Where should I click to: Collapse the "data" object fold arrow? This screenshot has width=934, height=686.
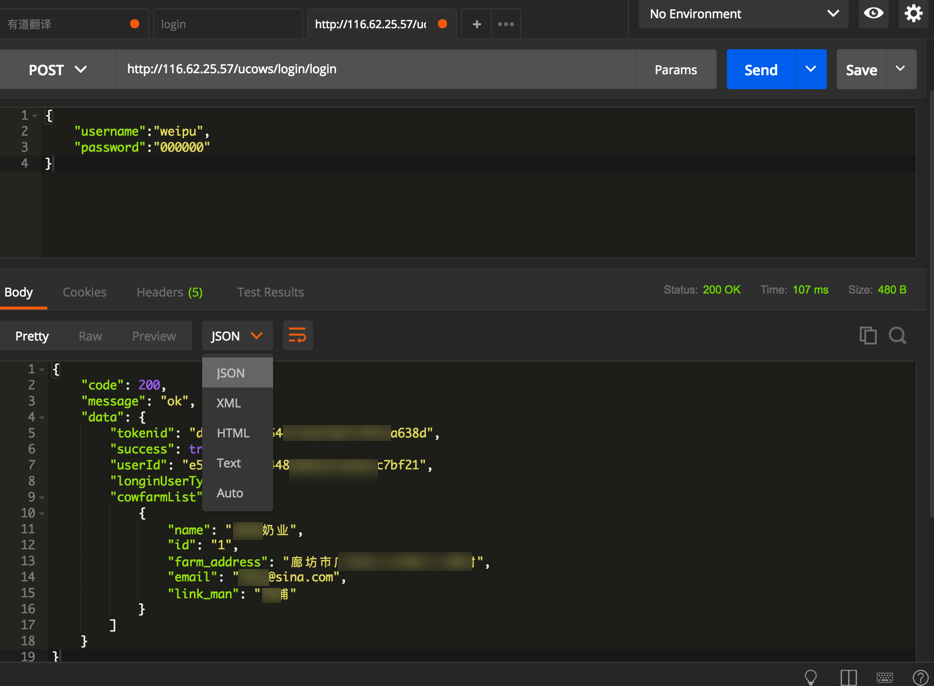(42, 417)
